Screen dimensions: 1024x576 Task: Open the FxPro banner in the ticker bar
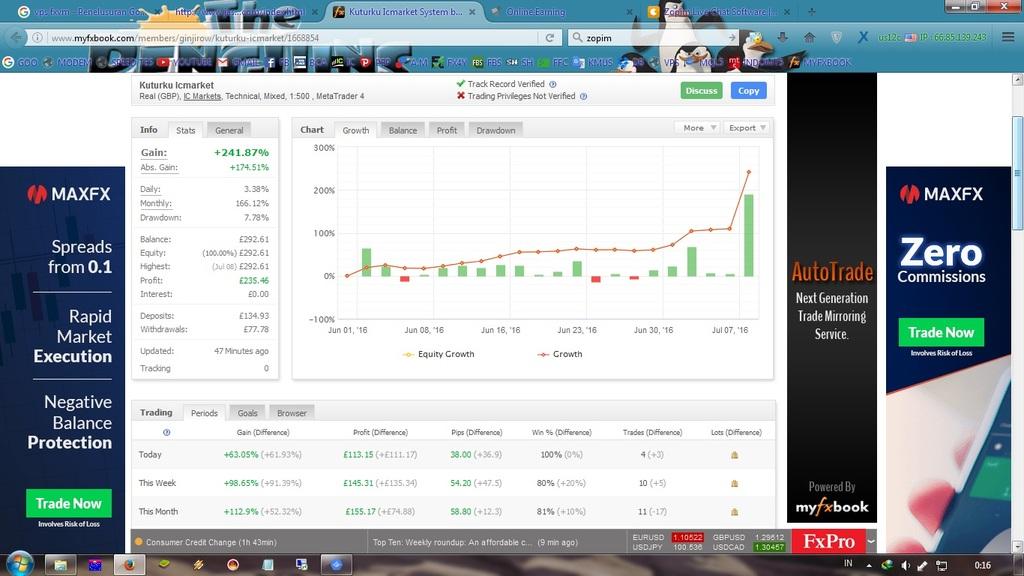[829, 541]
